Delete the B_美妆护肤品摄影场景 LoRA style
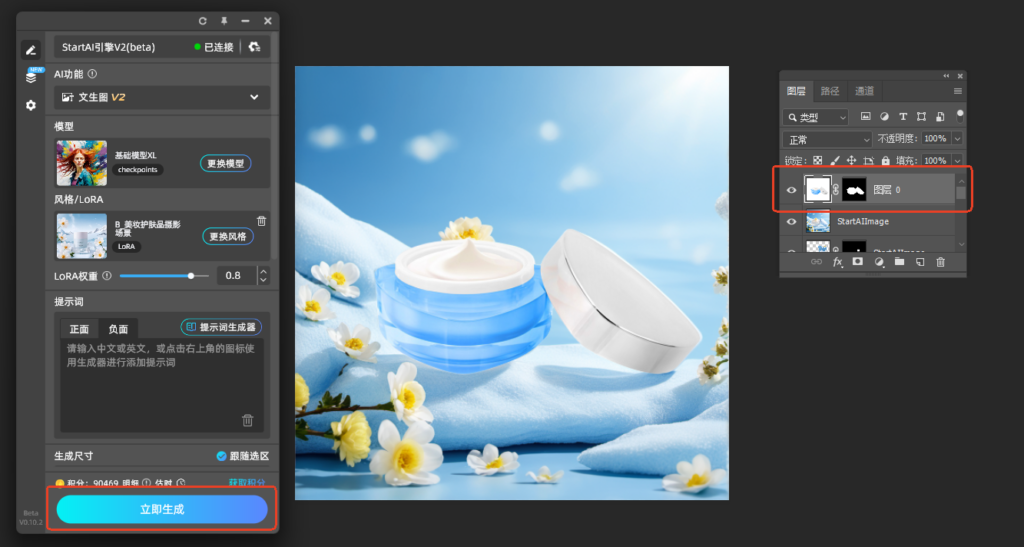Viewport: 1024px width, 547px height. click(x=261, y=221)
